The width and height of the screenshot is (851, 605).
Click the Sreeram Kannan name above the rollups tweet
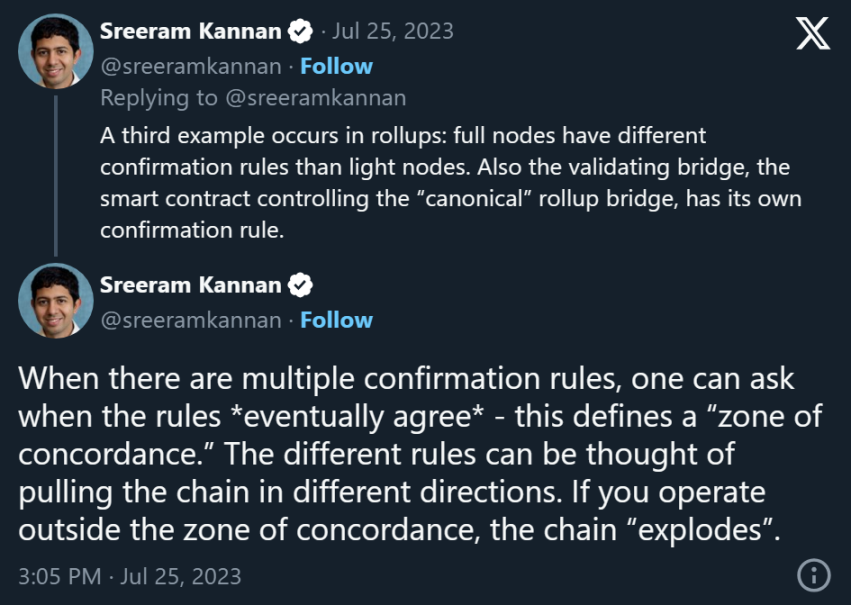190,31
